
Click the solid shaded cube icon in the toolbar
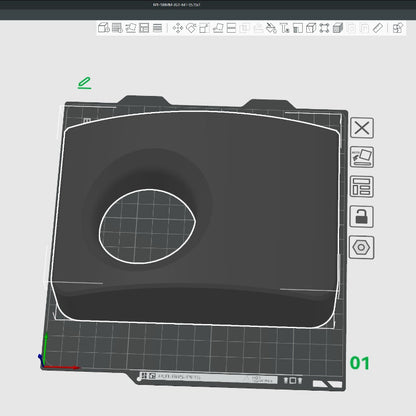338,28
